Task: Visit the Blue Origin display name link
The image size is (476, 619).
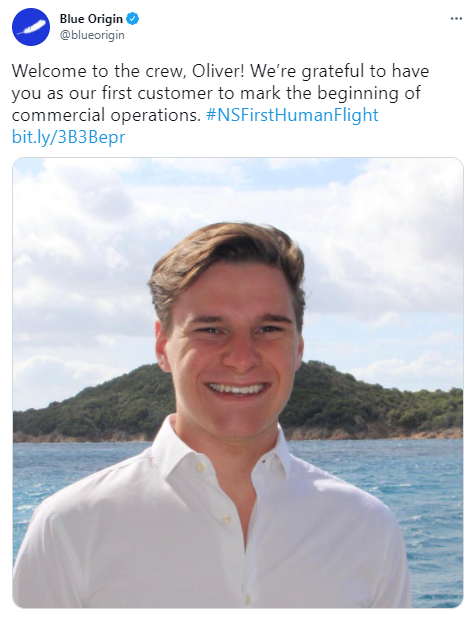Action: click(91, 19)
